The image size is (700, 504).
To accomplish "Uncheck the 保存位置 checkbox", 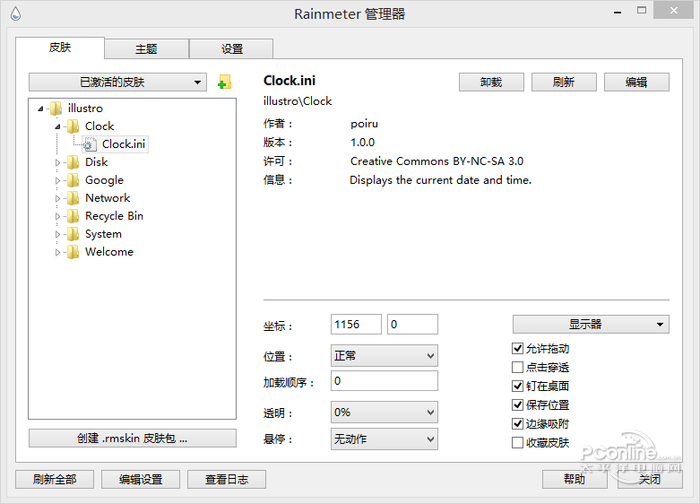I will coord(517,405).
